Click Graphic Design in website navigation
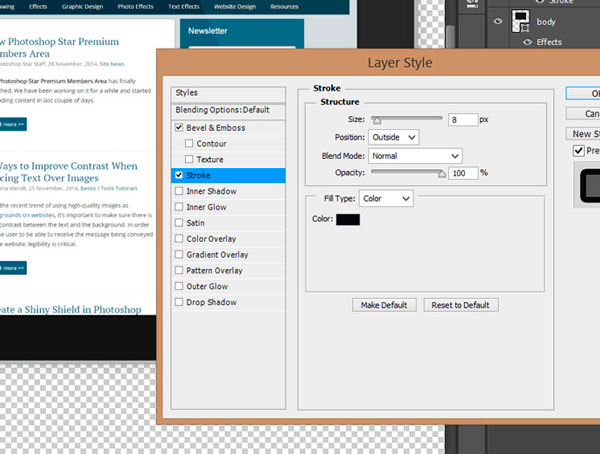The image size is (600, 454). click(82, 7)
